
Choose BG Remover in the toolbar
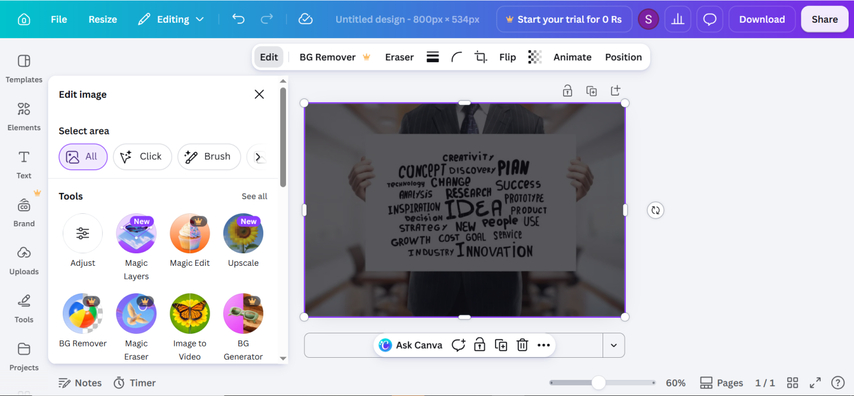(334, 57)
